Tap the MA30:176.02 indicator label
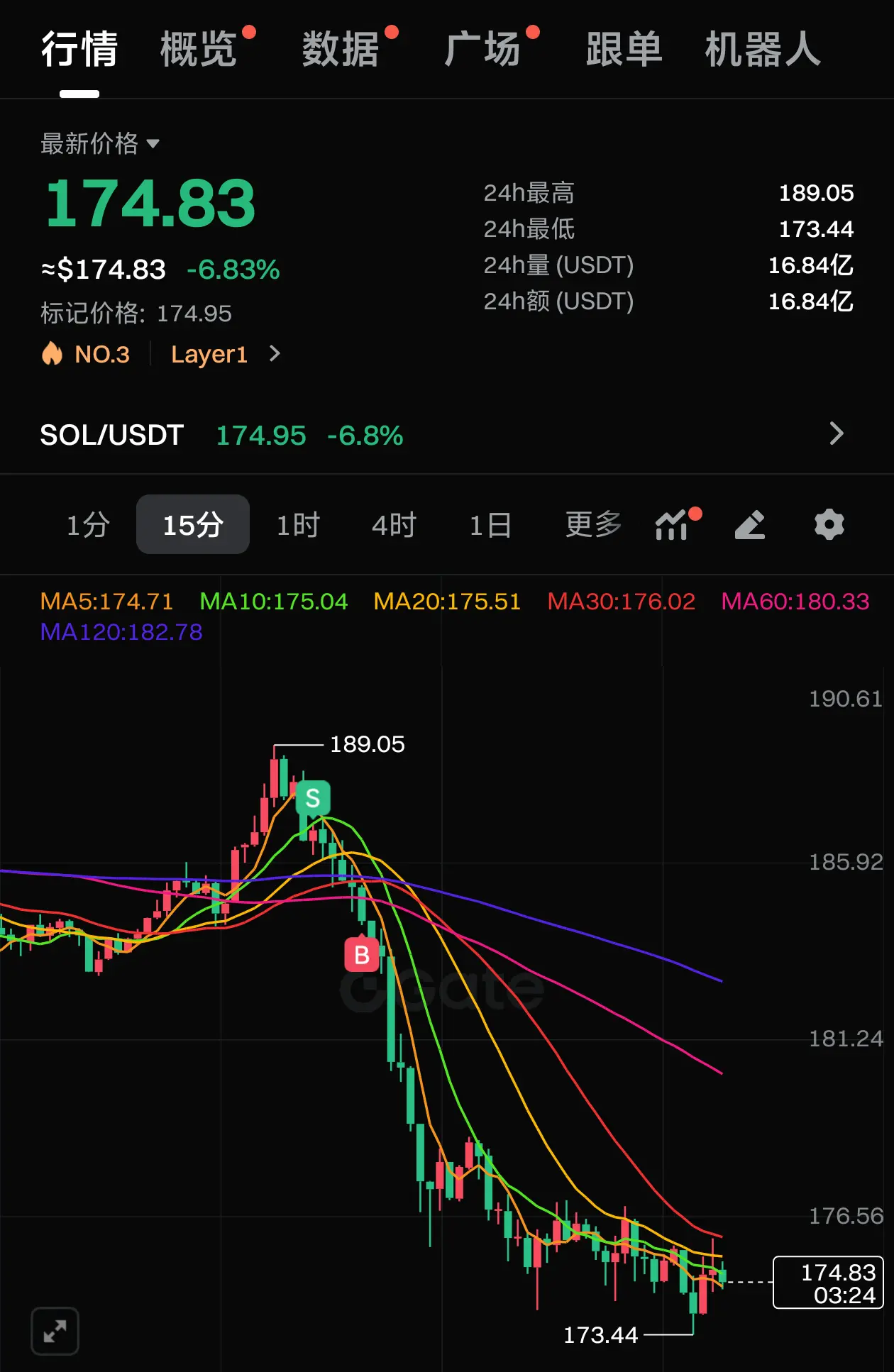 pos(622,602)
